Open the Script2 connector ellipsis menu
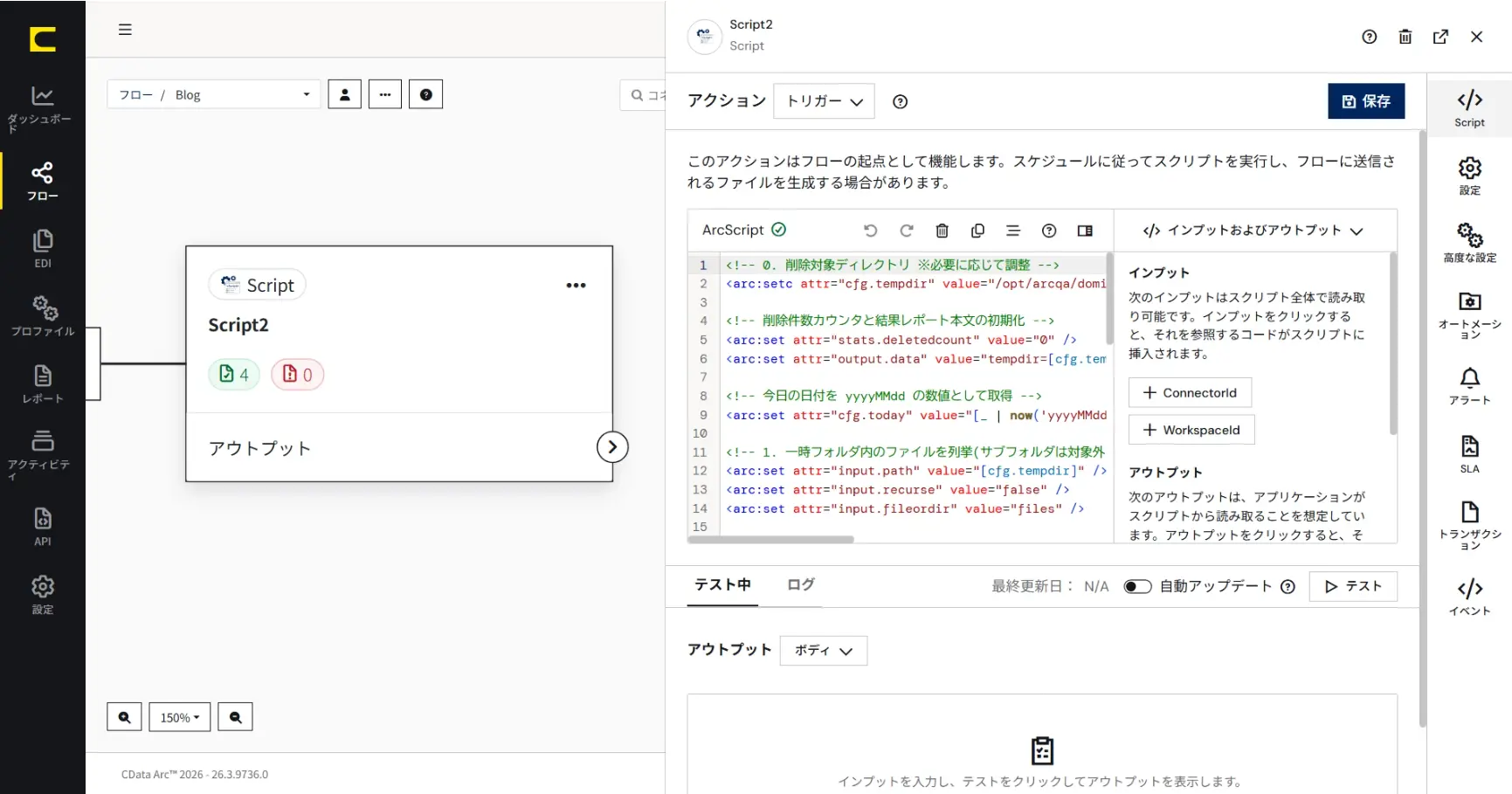 coord(576,286)
